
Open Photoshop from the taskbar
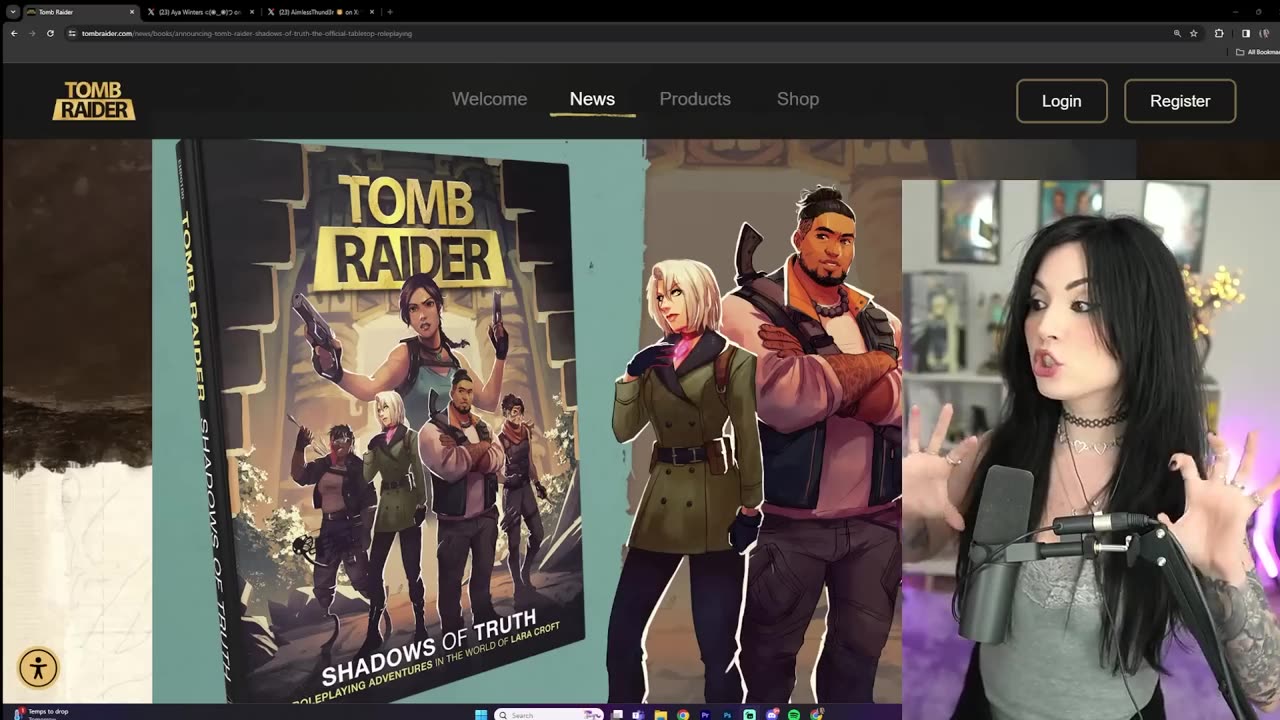(727, 715)
